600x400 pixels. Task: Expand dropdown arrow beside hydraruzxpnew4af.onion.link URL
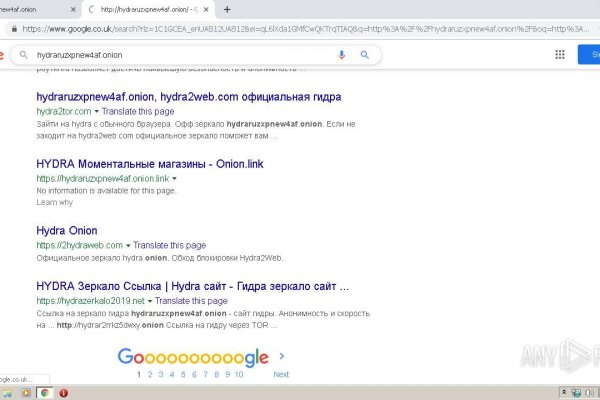[175, 178]
